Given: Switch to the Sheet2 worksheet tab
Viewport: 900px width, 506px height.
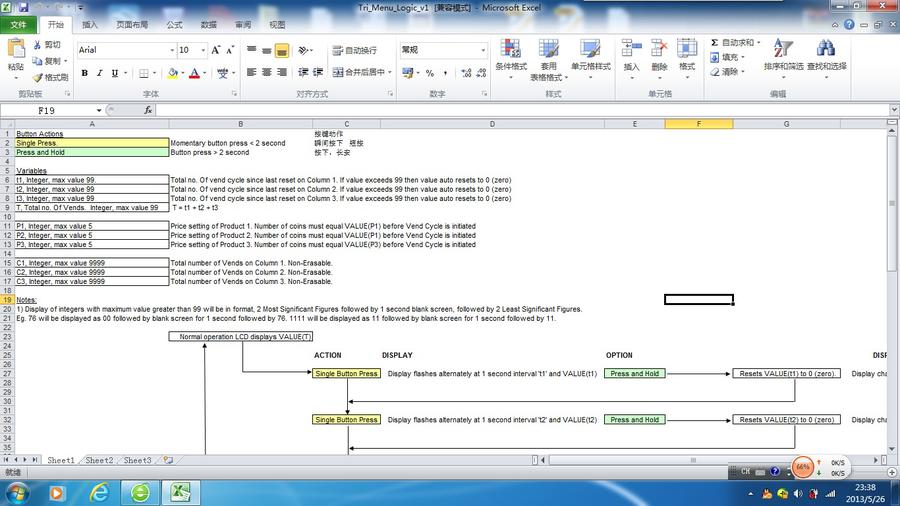Looking at the screenshot, I should click(x=98, y=460).
